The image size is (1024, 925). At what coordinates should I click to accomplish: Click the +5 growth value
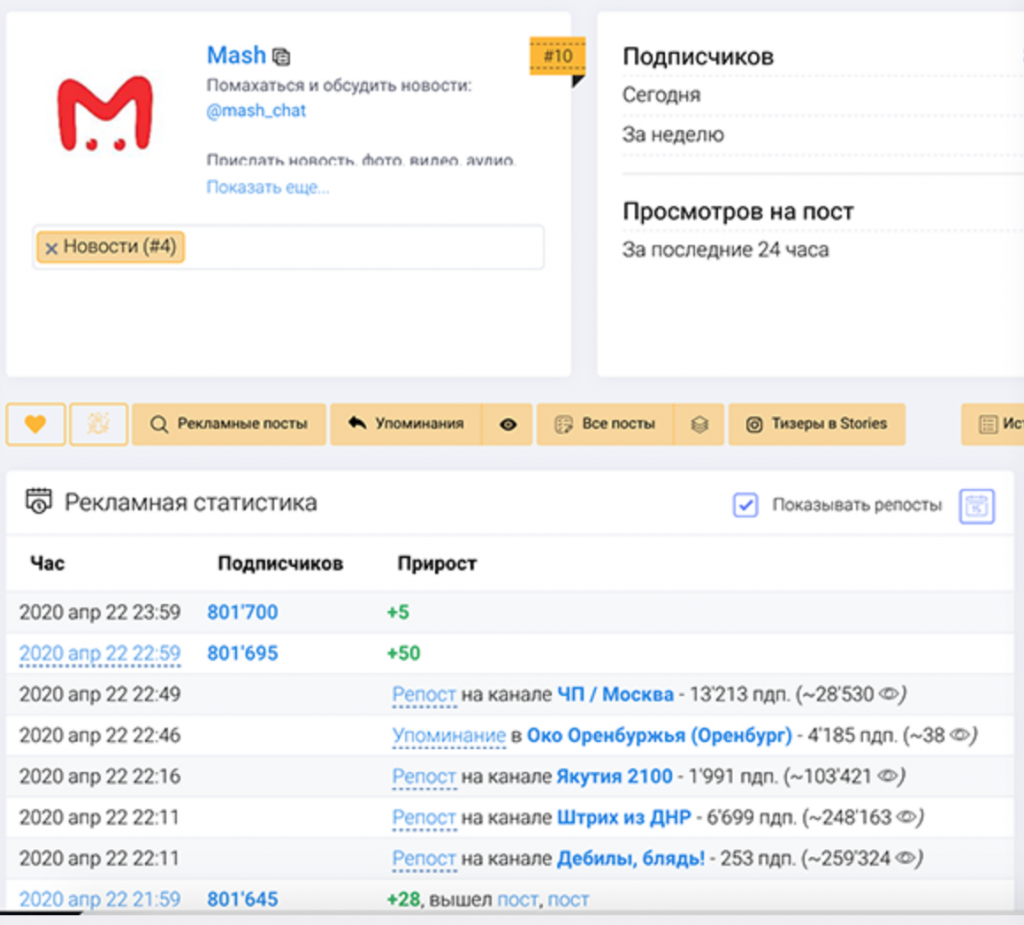click(398, 612)
